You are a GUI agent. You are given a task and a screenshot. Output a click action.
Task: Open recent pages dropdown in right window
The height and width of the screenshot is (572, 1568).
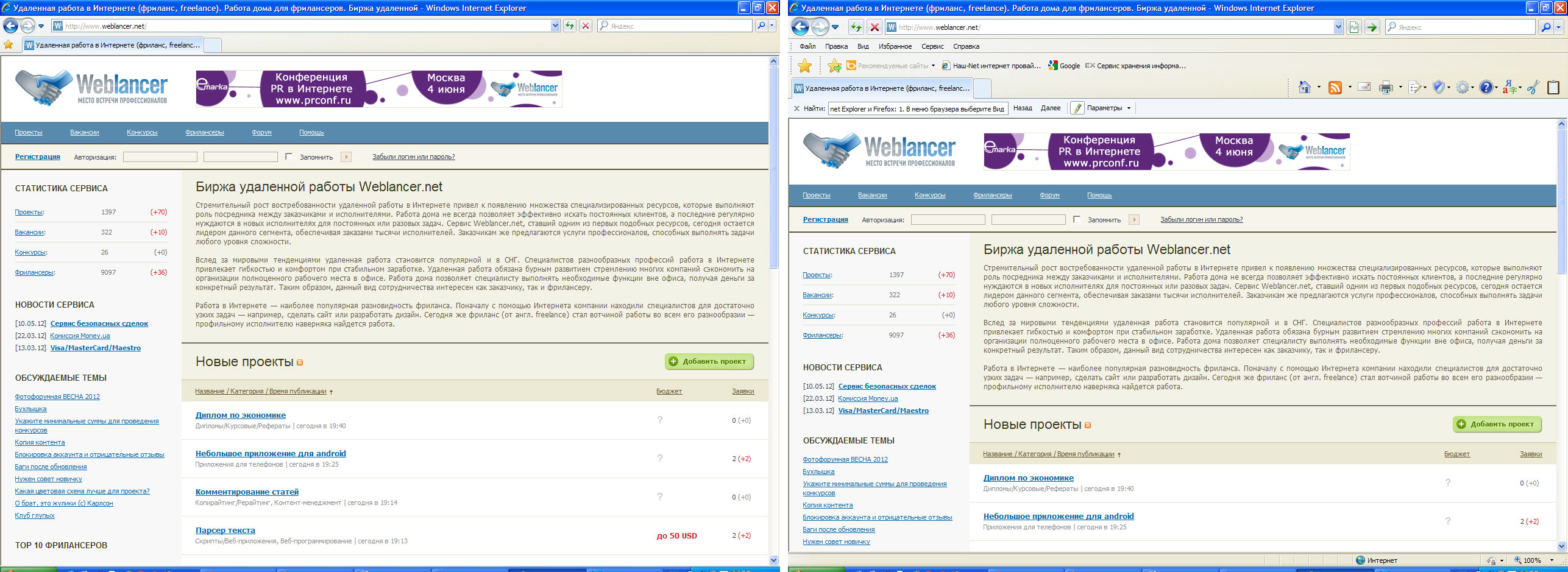click(x=835, y=27)
